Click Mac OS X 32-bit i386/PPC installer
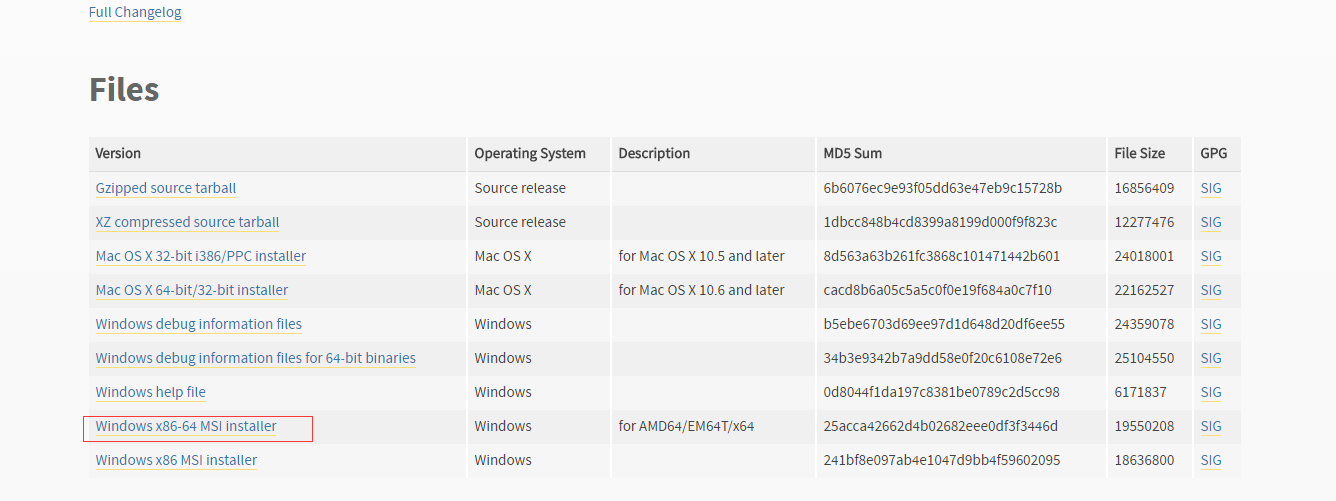Viewport: 1336px width, 501px height. (201, 256)
